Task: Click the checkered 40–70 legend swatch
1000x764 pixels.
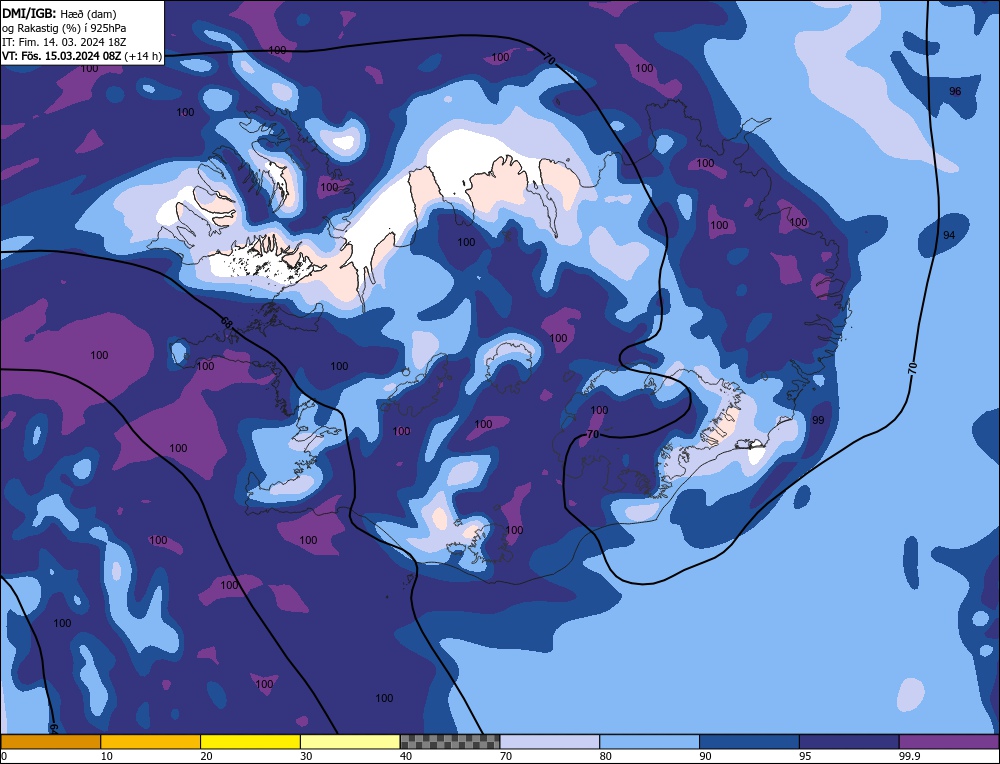Action: pos(450,741)
